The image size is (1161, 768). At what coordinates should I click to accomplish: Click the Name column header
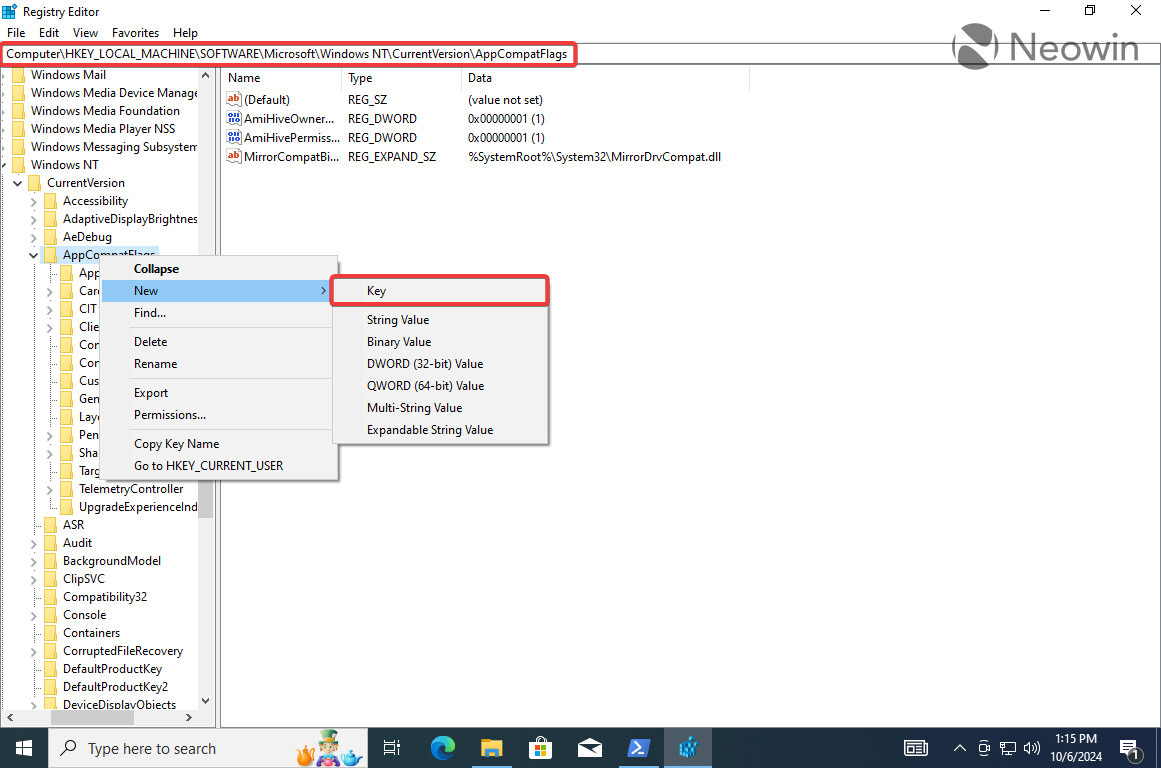(281, 78)
